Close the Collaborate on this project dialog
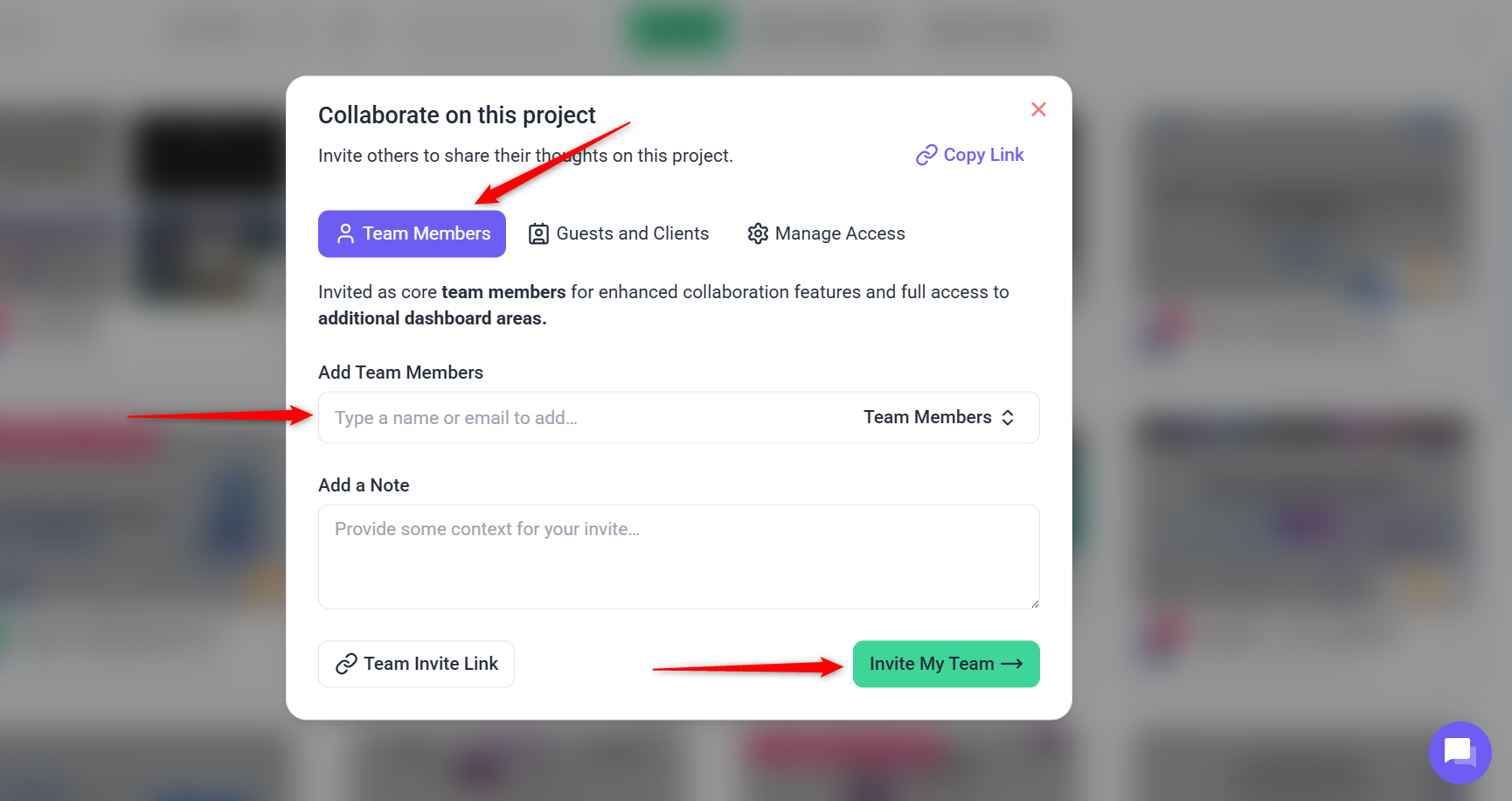This screenshot has height=801, width=1512. point(1038,109)
